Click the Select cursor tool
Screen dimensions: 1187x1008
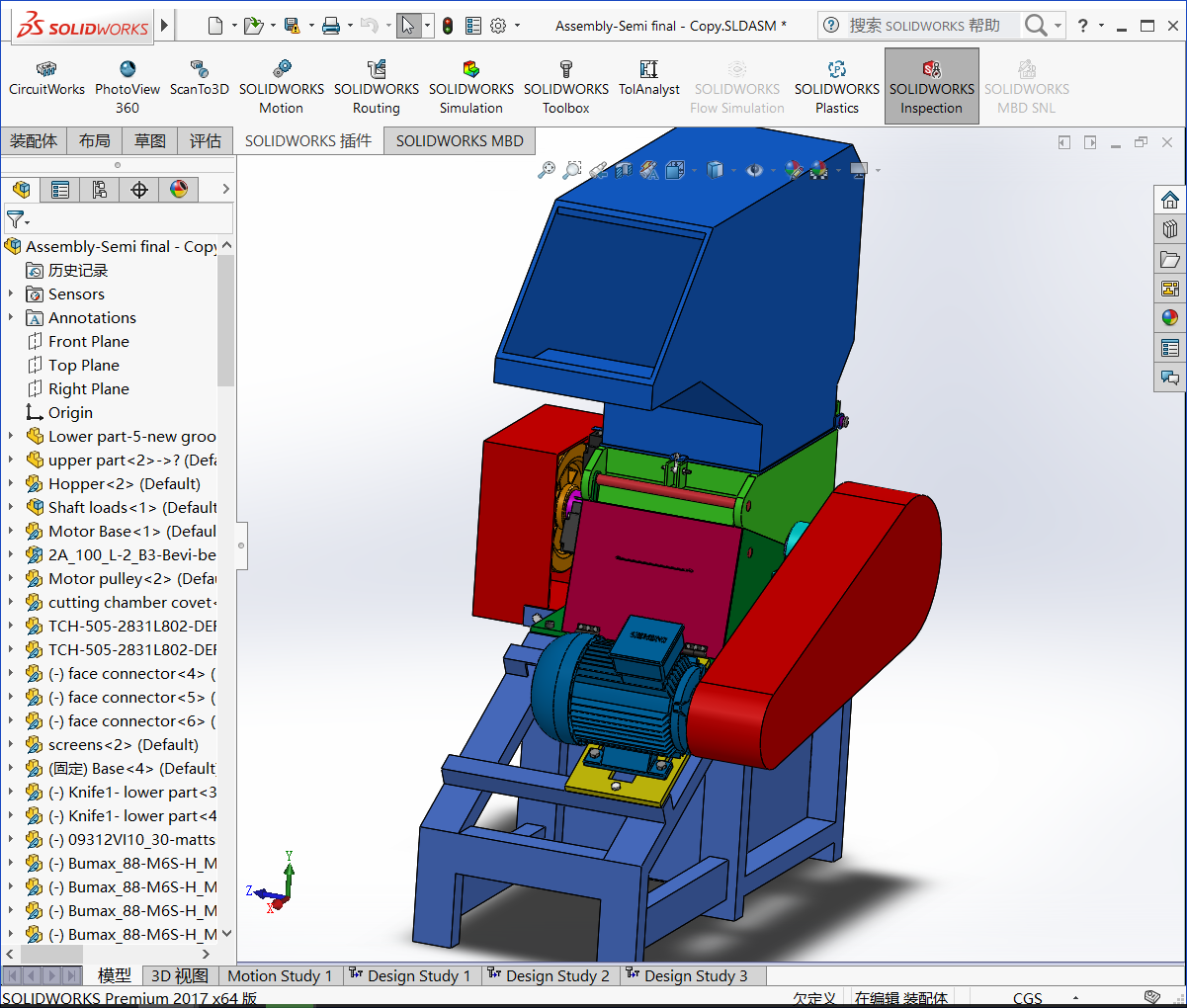408,26
